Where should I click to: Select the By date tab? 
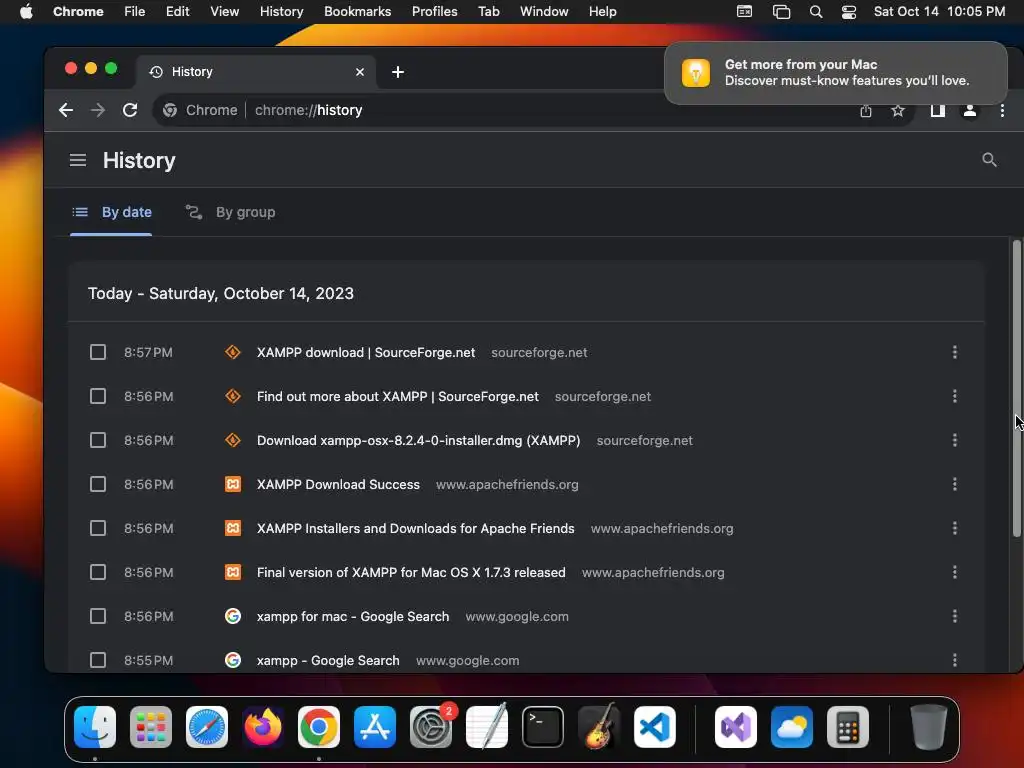pos(111,212)
